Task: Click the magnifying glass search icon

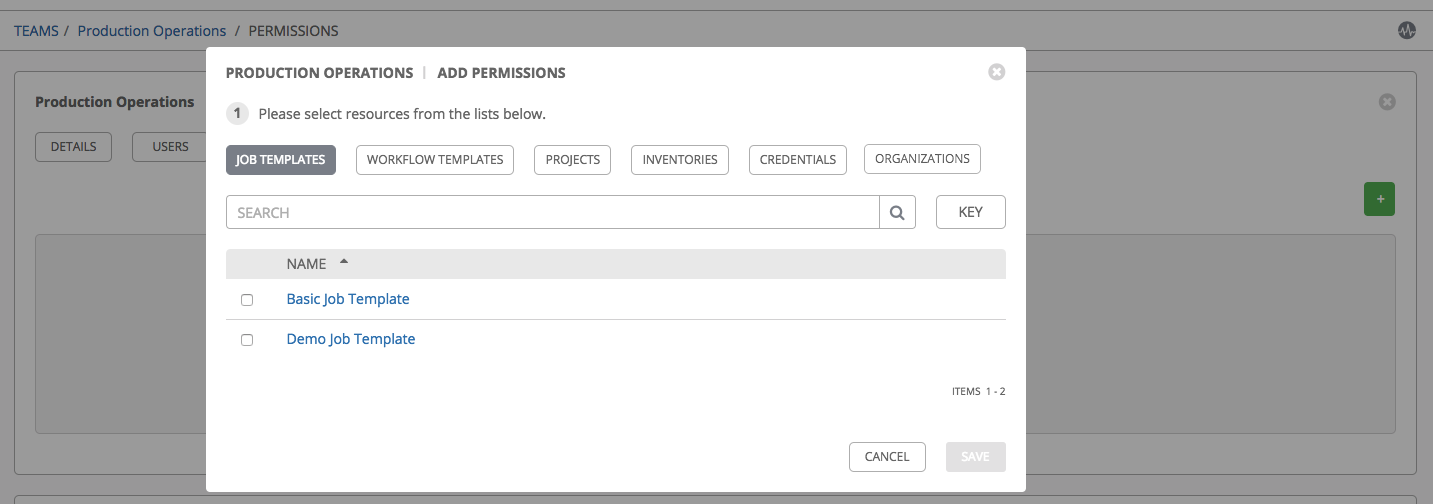Action: pos(897,212)
